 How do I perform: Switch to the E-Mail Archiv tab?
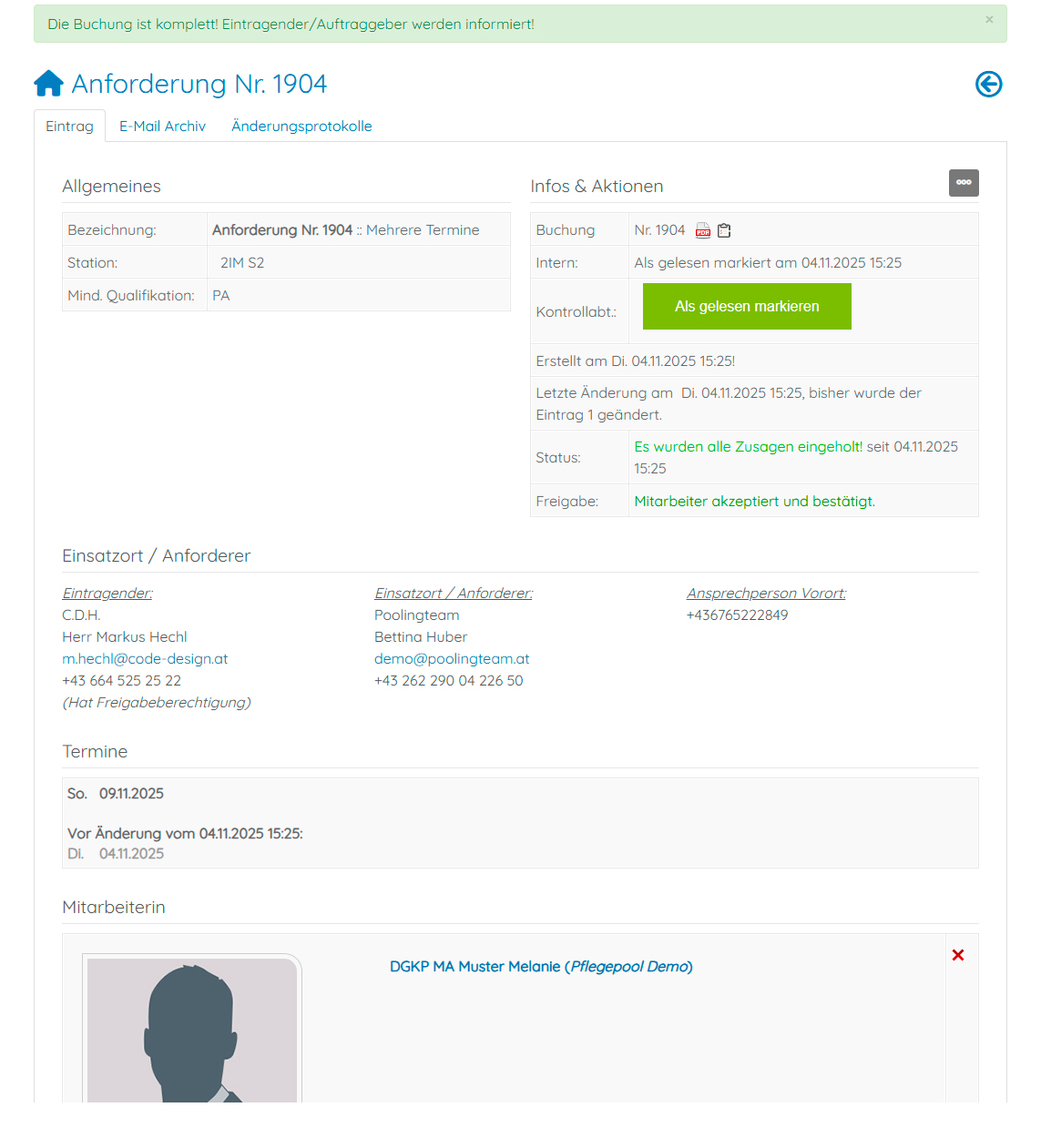click(162, 127)
